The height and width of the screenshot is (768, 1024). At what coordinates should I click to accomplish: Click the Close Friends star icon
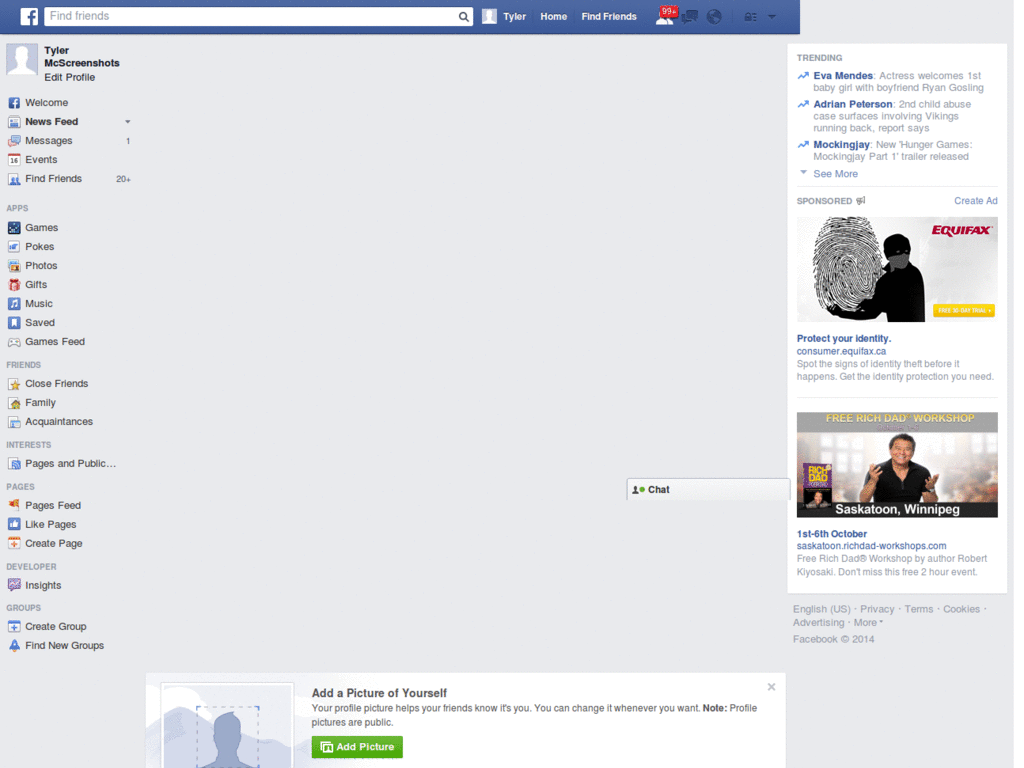point(14,383)
